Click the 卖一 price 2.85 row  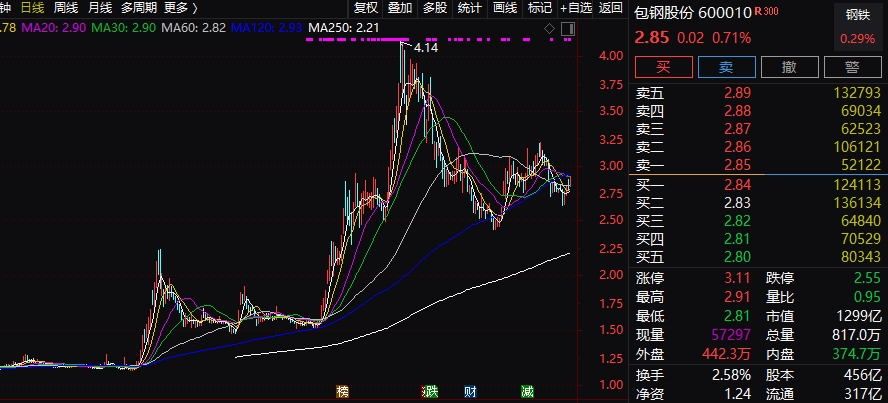pyautogui.click(x=758, y=165)
